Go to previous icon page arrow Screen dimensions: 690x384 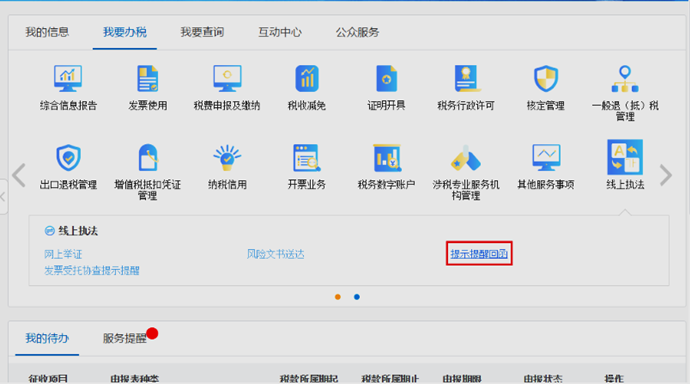(19, 176)
